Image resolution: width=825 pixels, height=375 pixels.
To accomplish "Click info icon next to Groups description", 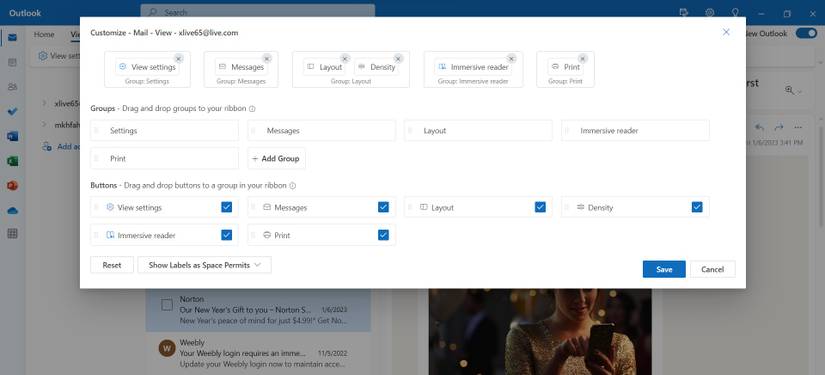I will pyautogui.click(x=252, y=109).
